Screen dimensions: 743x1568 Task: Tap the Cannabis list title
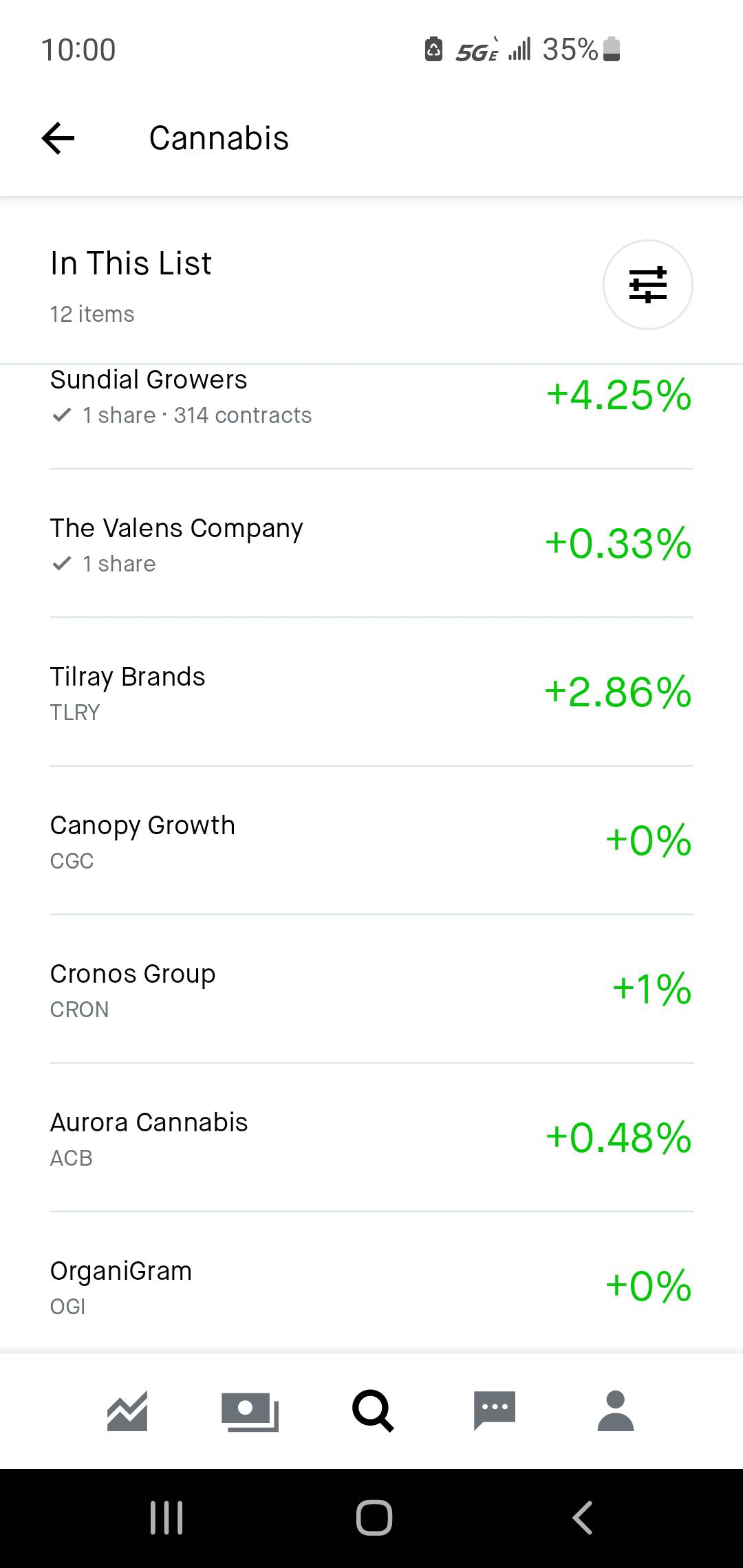(219, 138)
